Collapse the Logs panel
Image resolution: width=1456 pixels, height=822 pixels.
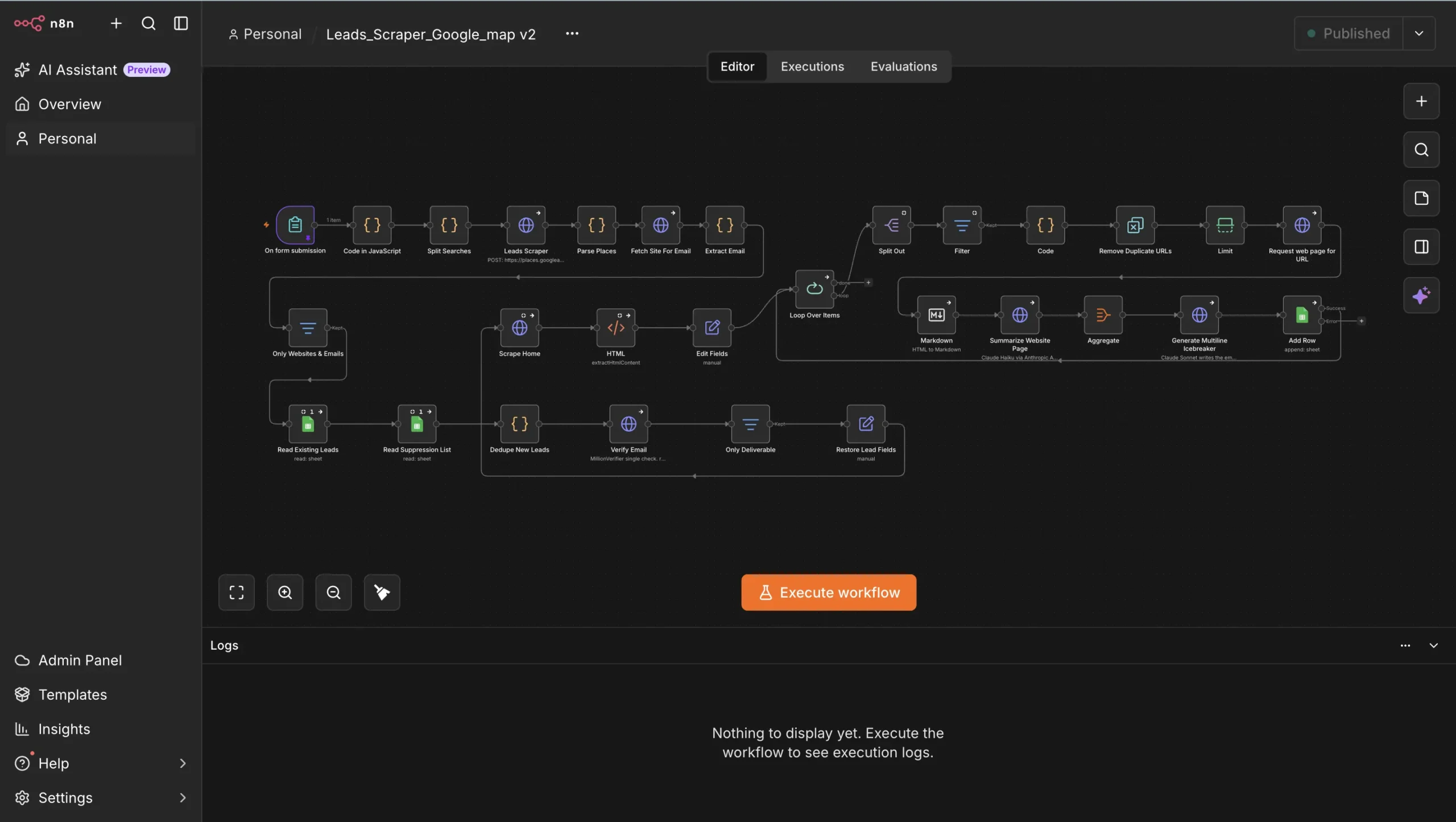pyautogui.click(x=1434, y=646)
